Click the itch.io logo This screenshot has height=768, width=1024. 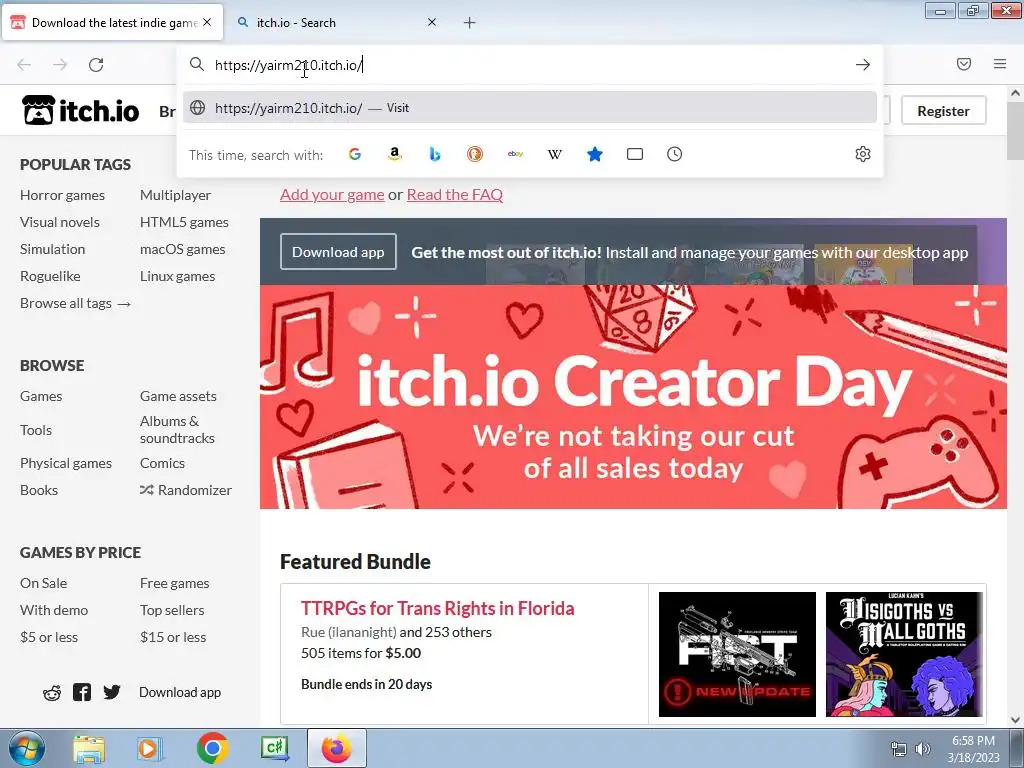80,110
